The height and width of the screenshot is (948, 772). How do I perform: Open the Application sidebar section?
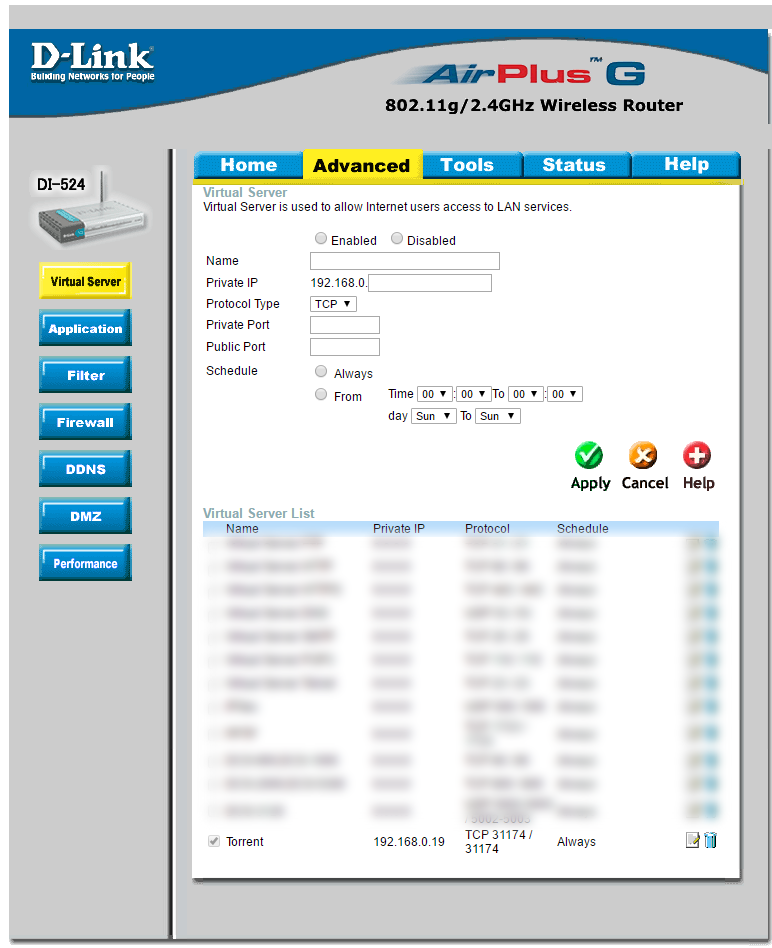[85, 328]
